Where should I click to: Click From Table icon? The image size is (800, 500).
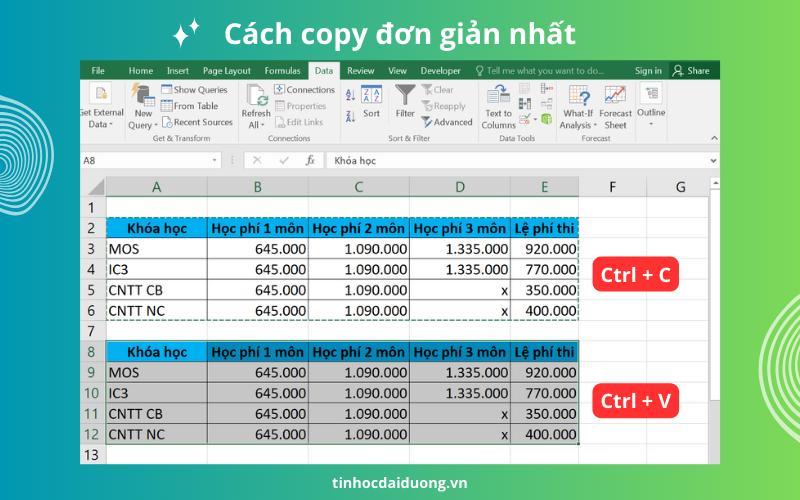[x=190, y=106]
